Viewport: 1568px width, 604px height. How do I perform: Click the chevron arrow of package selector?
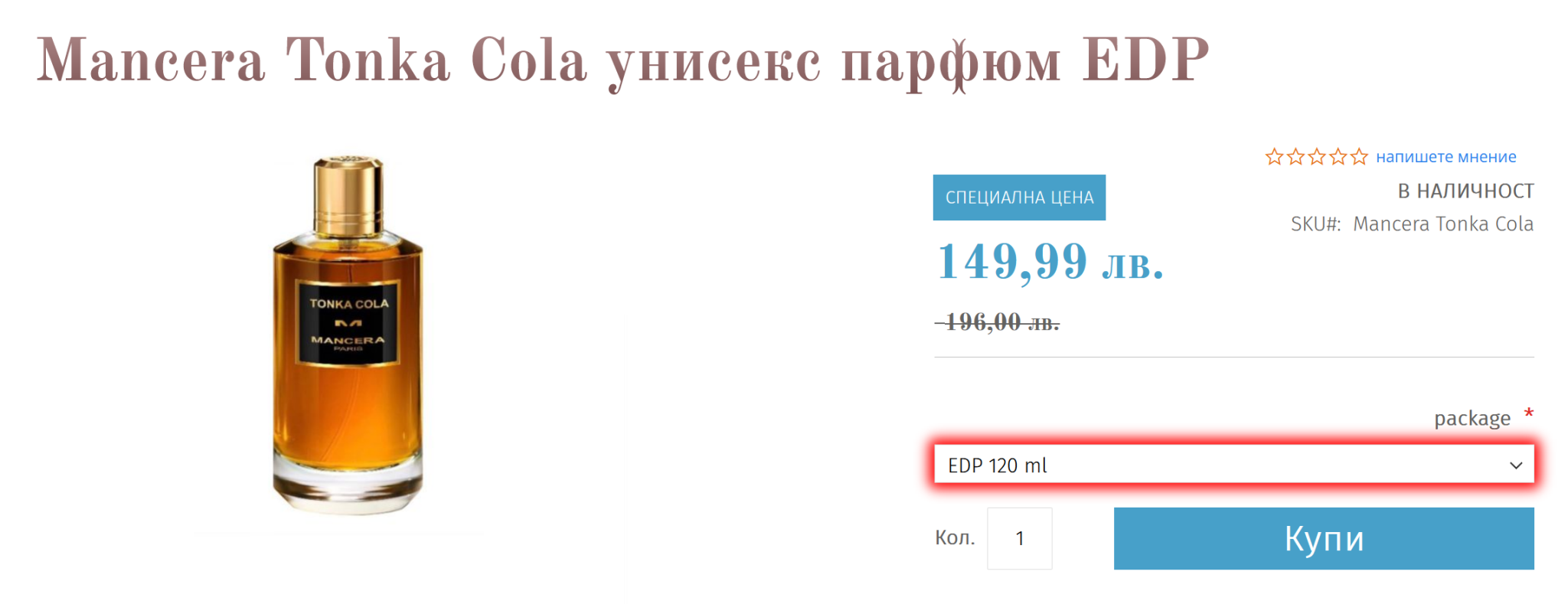click(1515, 465)
